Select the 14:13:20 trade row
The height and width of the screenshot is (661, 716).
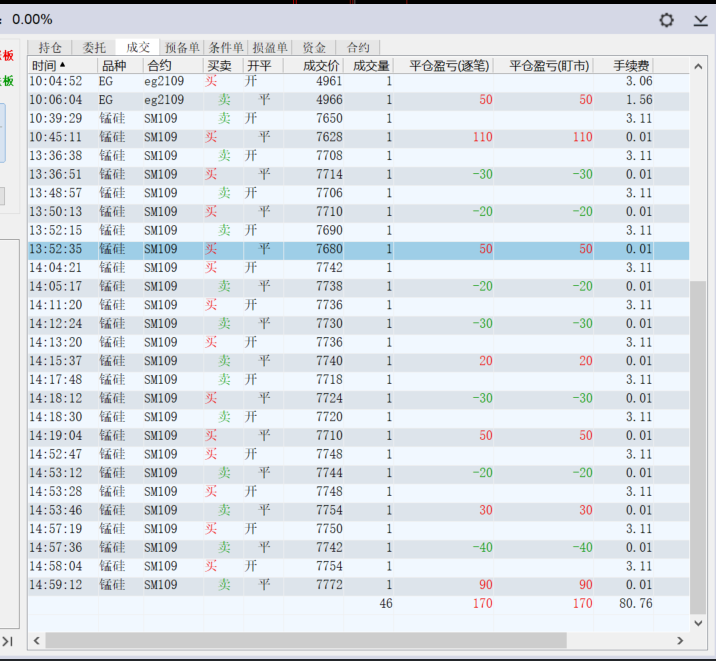point(358,342)
